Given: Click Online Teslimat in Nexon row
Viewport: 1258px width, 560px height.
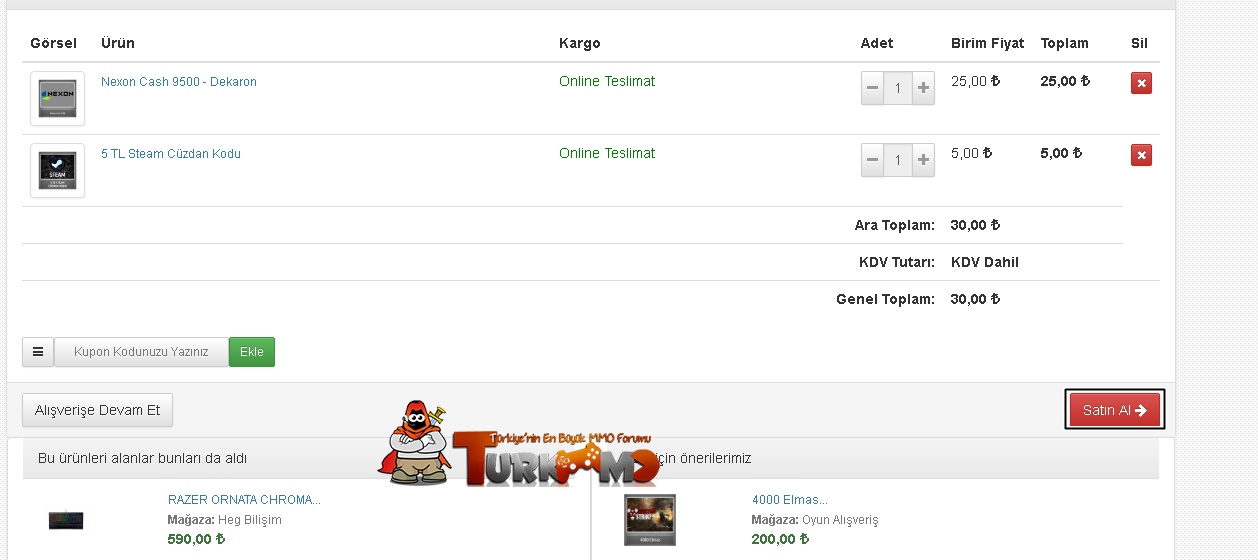Looking at the screenshot, I should [x=607, y=81].
